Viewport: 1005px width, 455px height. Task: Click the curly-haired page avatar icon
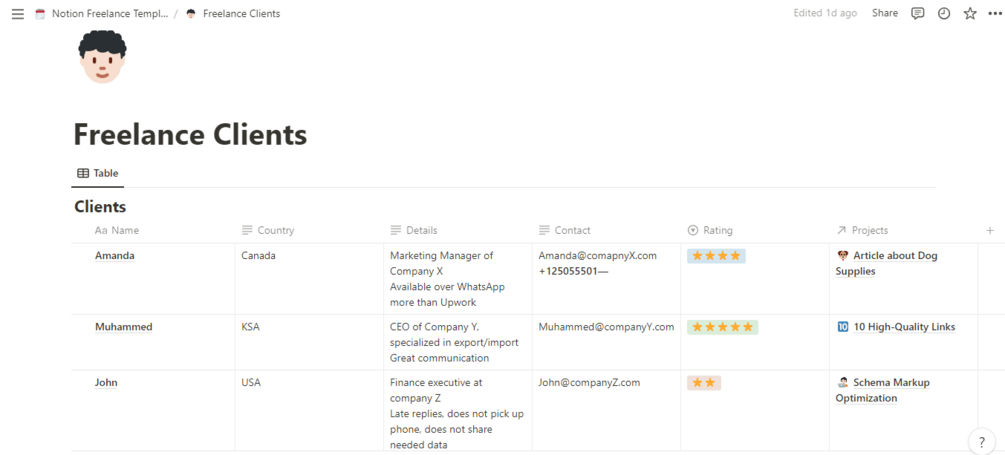pyautogui.click(x=102, y=56)
